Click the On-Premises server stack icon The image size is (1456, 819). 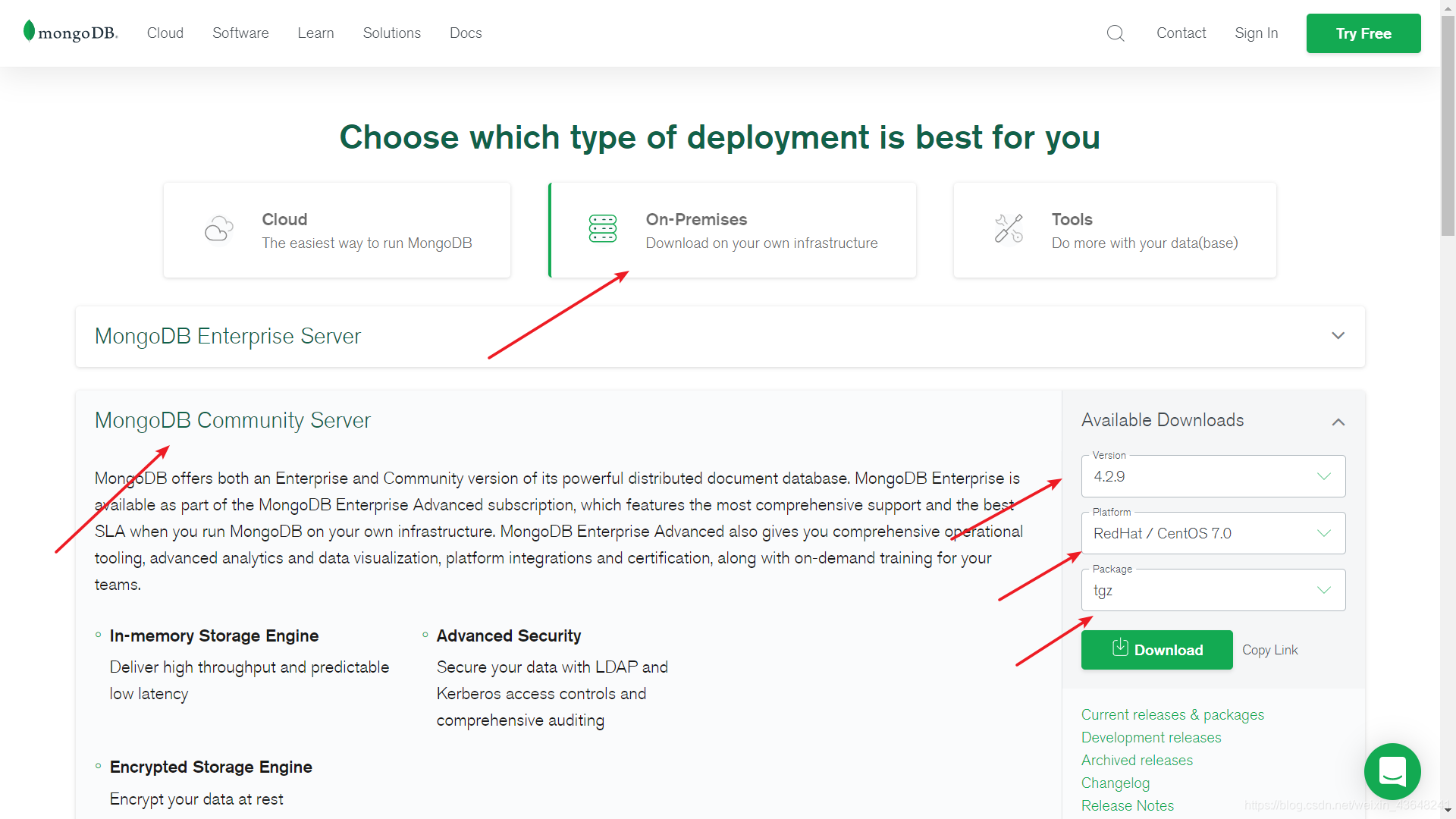pyautogui.click(x=603, y=228)
